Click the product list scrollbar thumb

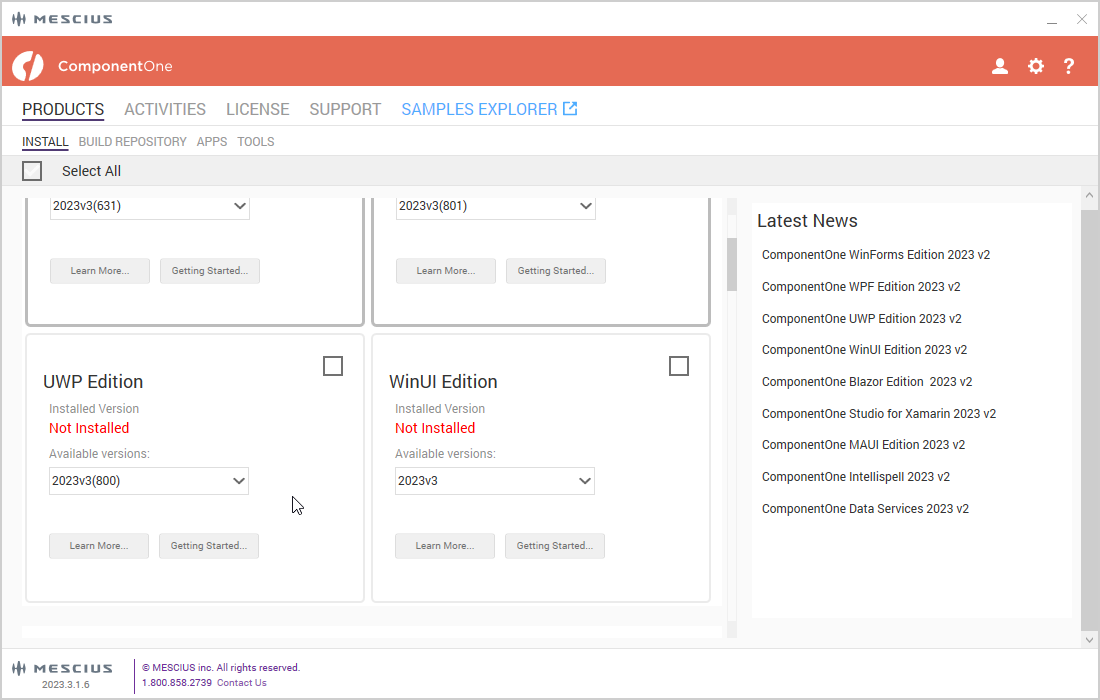point(732,264)
